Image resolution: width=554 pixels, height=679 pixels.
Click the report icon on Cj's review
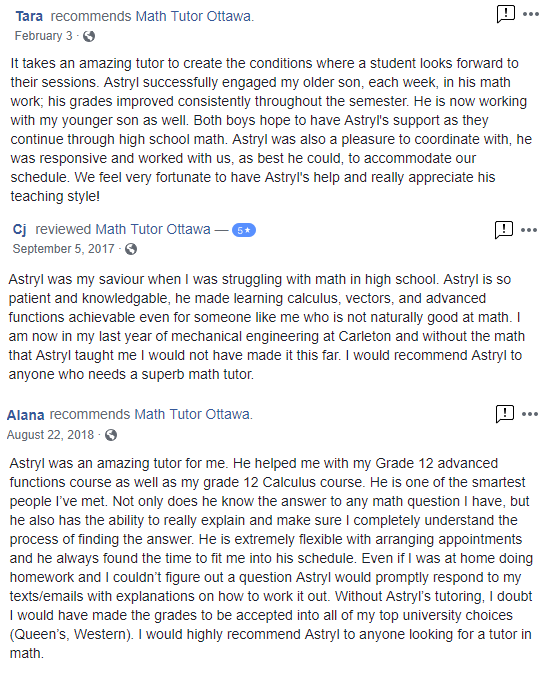504,230
